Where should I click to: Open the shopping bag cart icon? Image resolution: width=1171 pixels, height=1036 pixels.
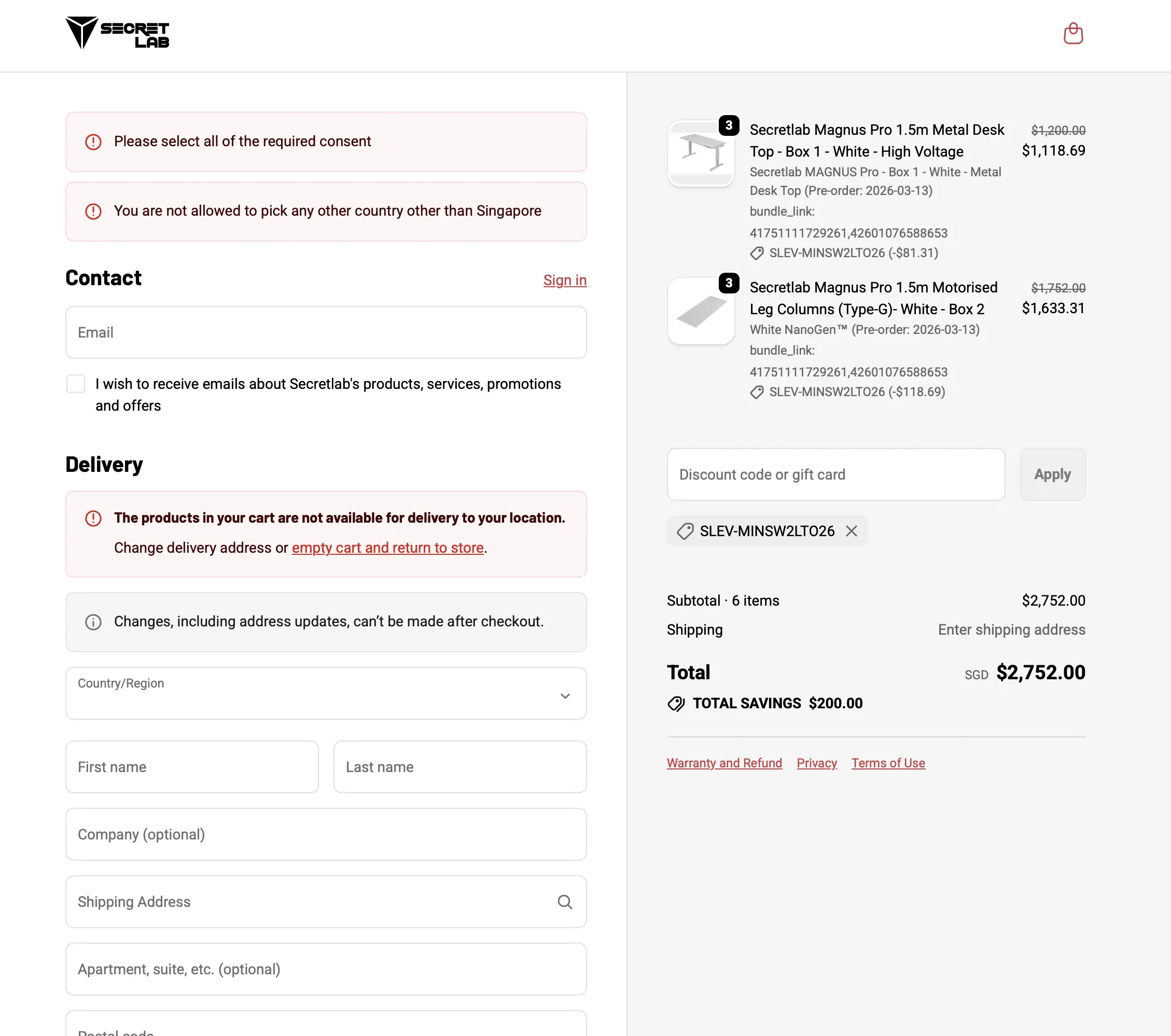pos(1072,33)
